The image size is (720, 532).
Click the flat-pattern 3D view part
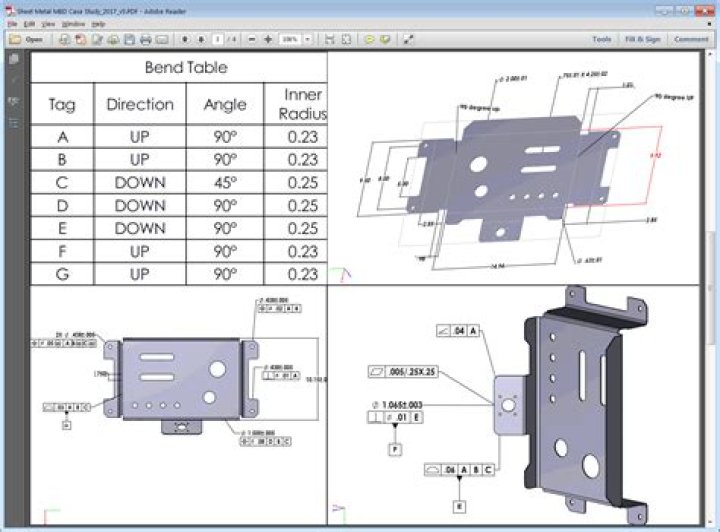[512, 179]
